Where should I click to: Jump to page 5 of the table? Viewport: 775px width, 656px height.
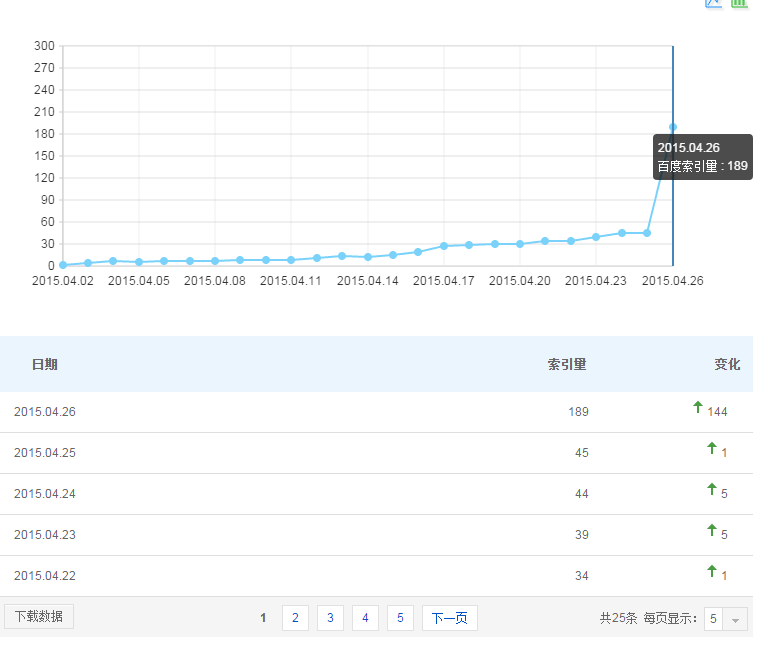pyautogui.click(x=399, y=618)
